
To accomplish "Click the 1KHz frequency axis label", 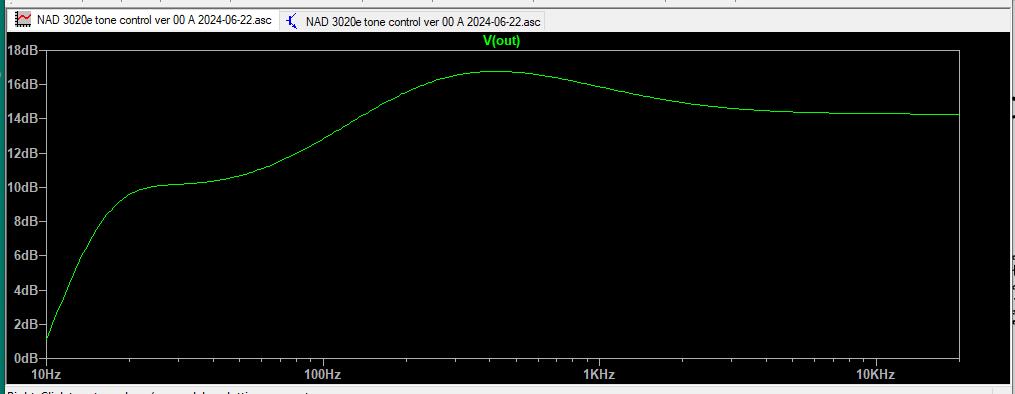I will [x=599, y=375].
